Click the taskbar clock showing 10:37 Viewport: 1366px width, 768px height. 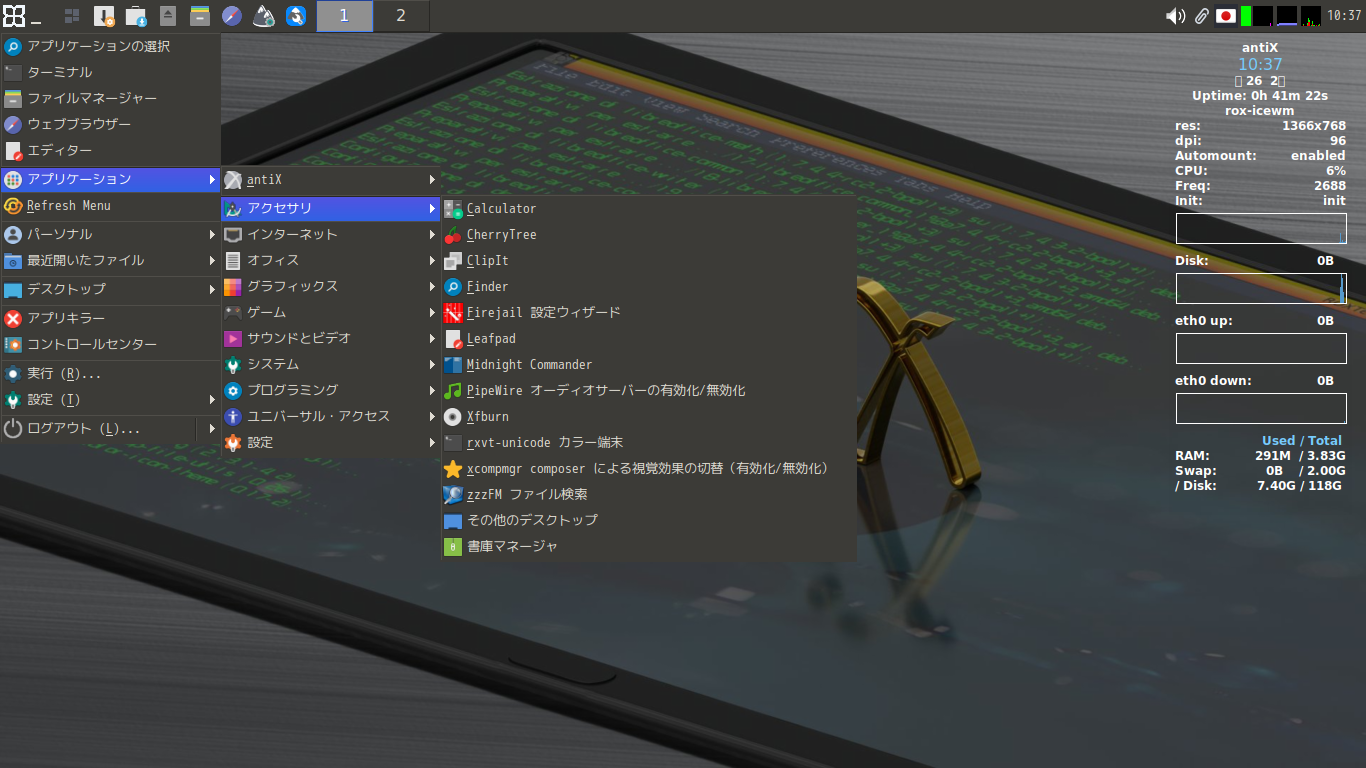tap(1345, 16)
